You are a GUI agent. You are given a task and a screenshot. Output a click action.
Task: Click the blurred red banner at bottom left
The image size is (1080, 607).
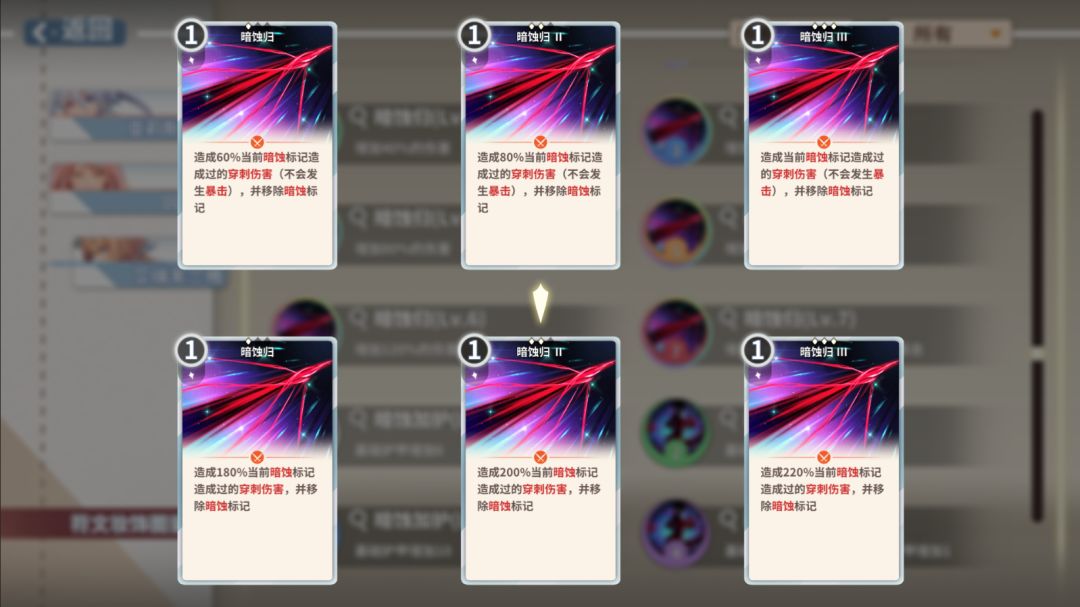[90, 524]
